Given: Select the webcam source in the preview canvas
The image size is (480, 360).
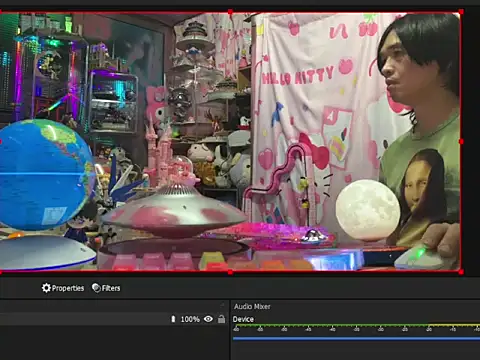Looking at the screenshot, I should 230,142.
